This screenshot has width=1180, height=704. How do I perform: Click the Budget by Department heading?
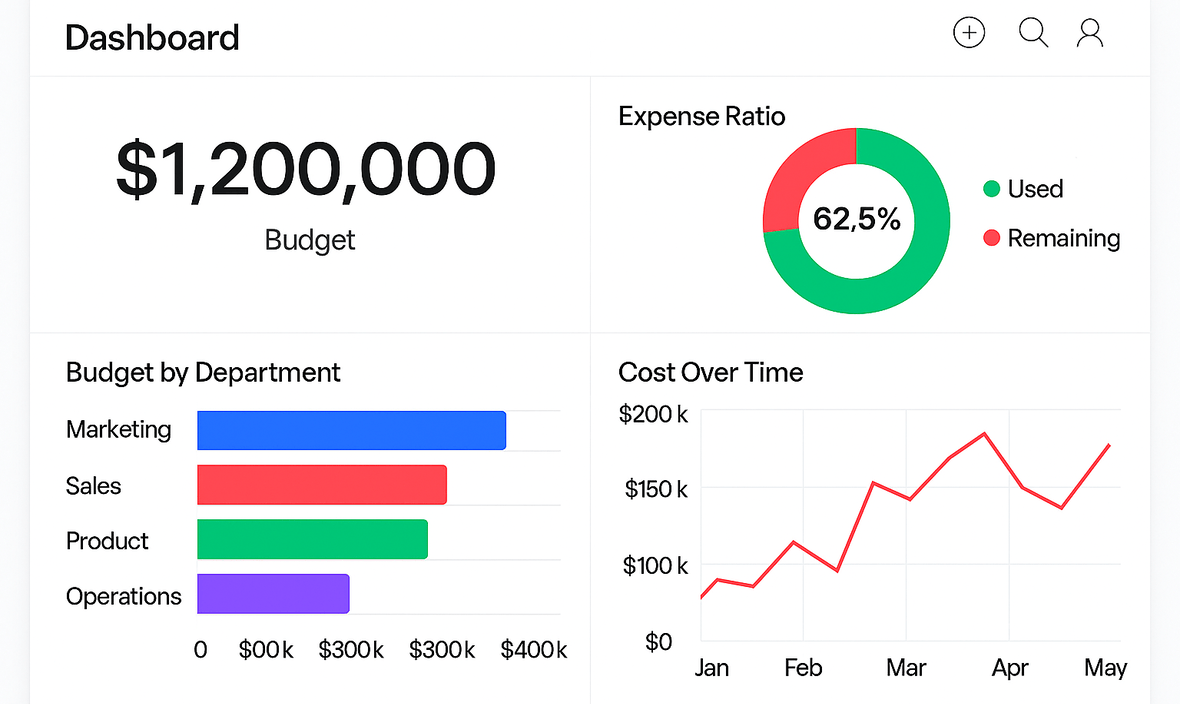[203, 373]
